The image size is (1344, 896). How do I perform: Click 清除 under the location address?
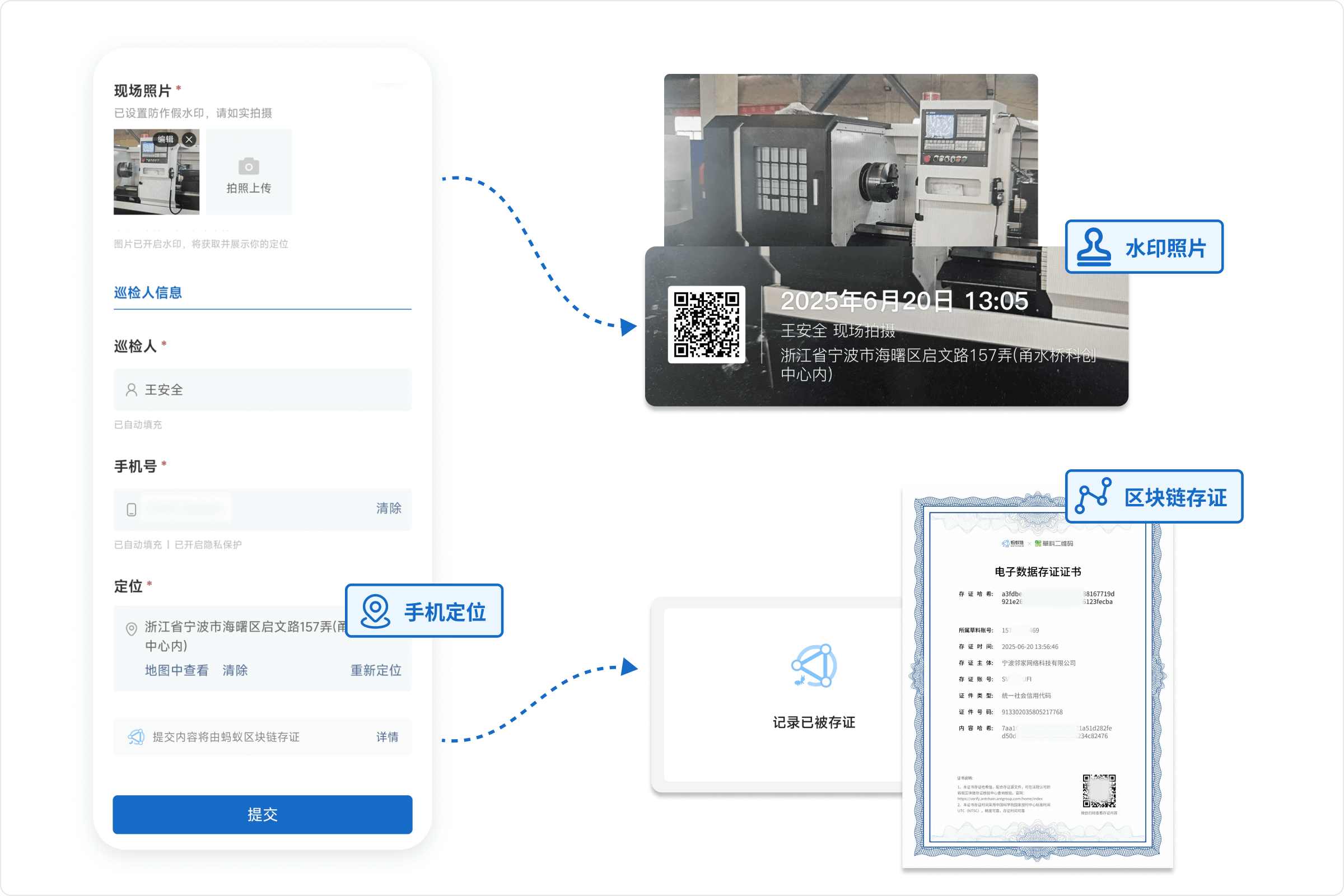tap(235, 670)
